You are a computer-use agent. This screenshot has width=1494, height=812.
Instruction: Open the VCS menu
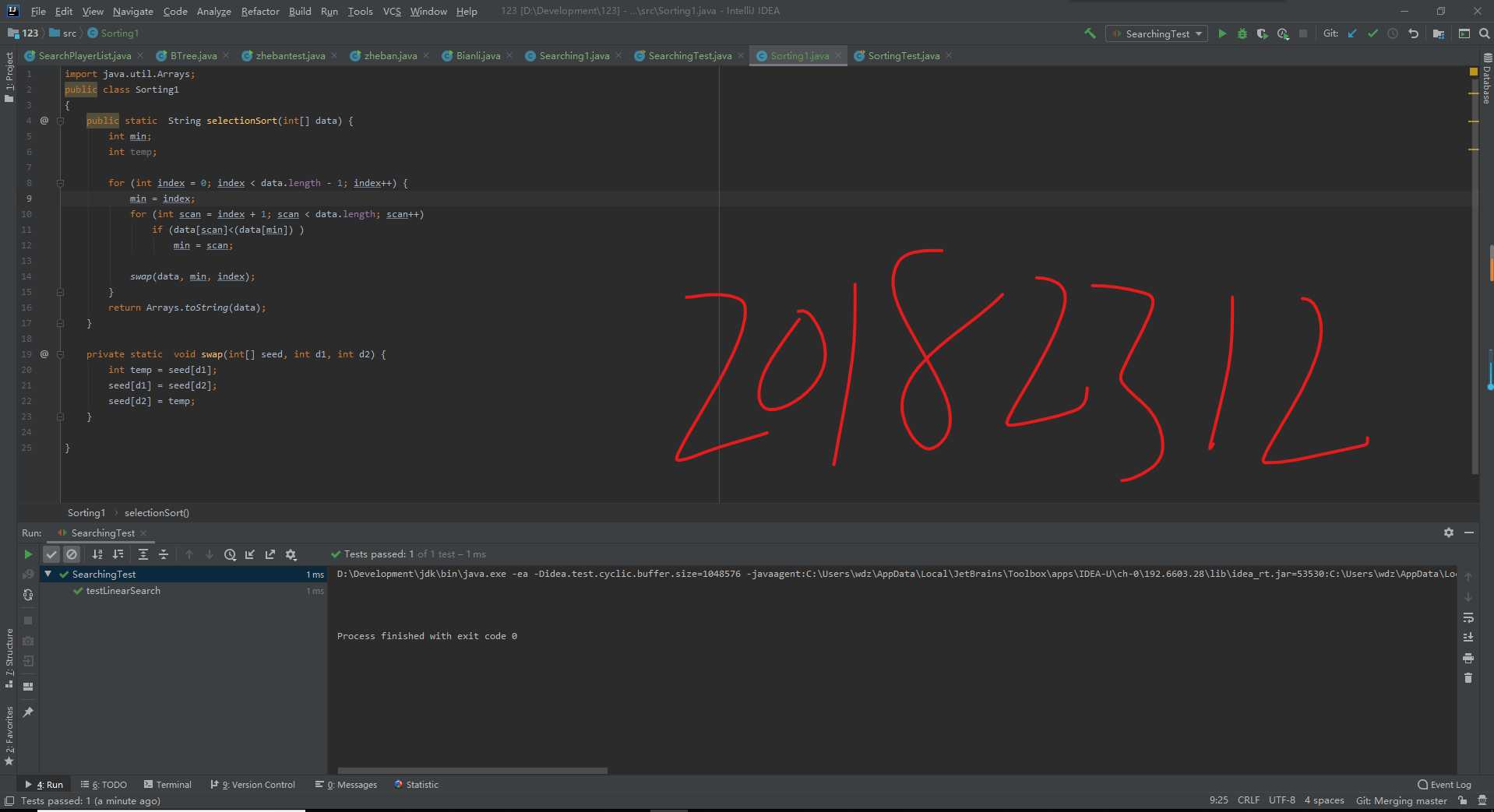click(392, 11)
